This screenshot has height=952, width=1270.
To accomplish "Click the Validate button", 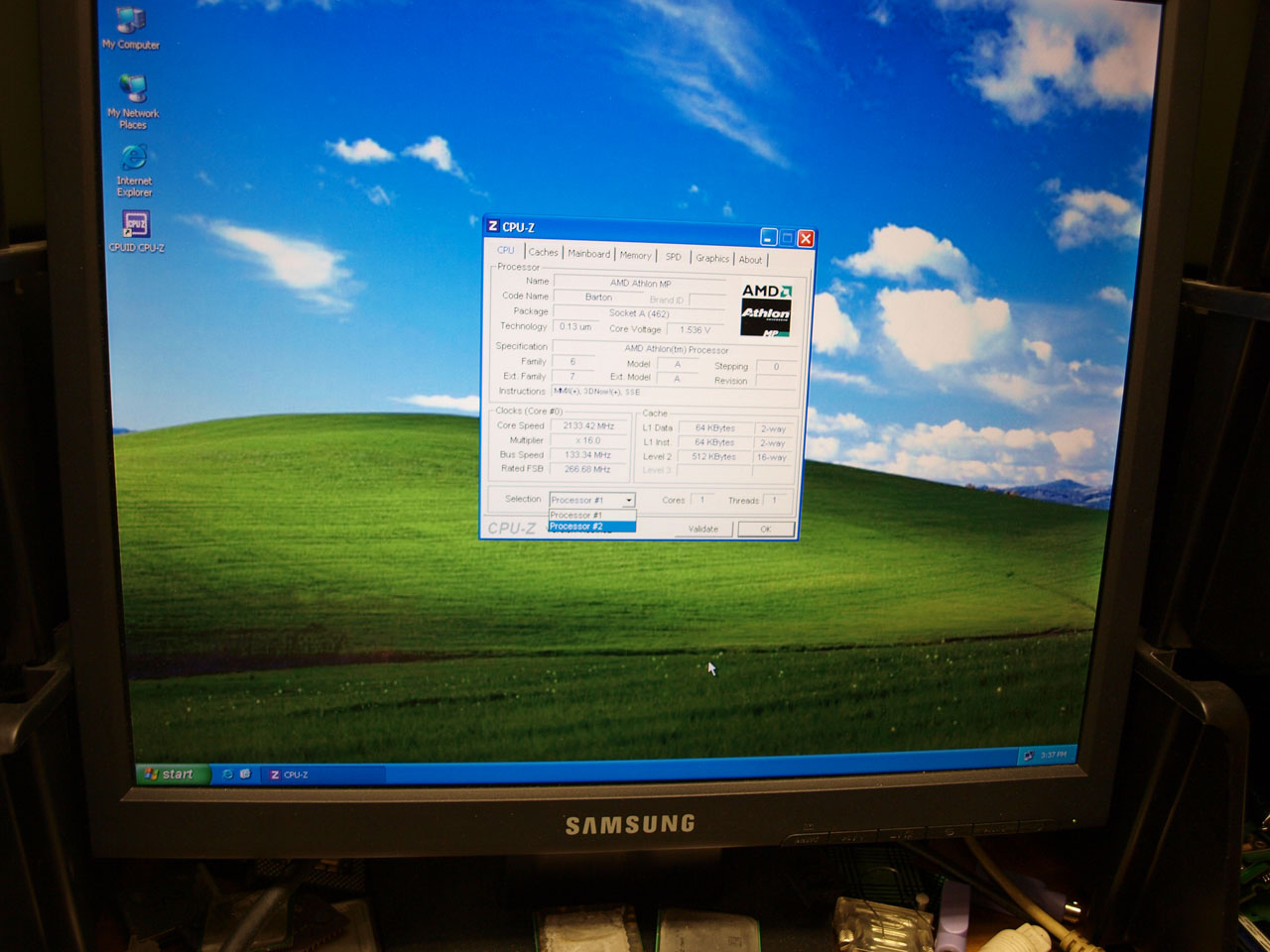I will (x=703, y=529).
